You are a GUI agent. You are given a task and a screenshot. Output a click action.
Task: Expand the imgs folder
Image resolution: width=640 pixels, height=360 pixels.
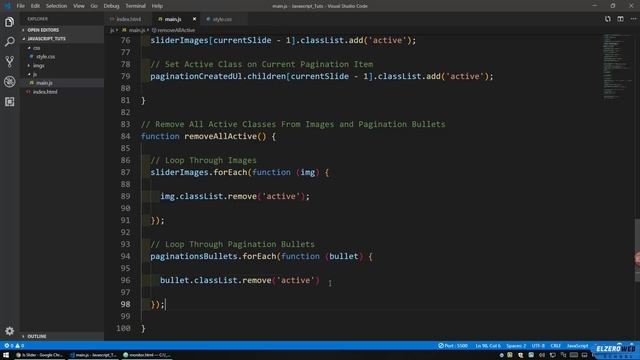62,65
